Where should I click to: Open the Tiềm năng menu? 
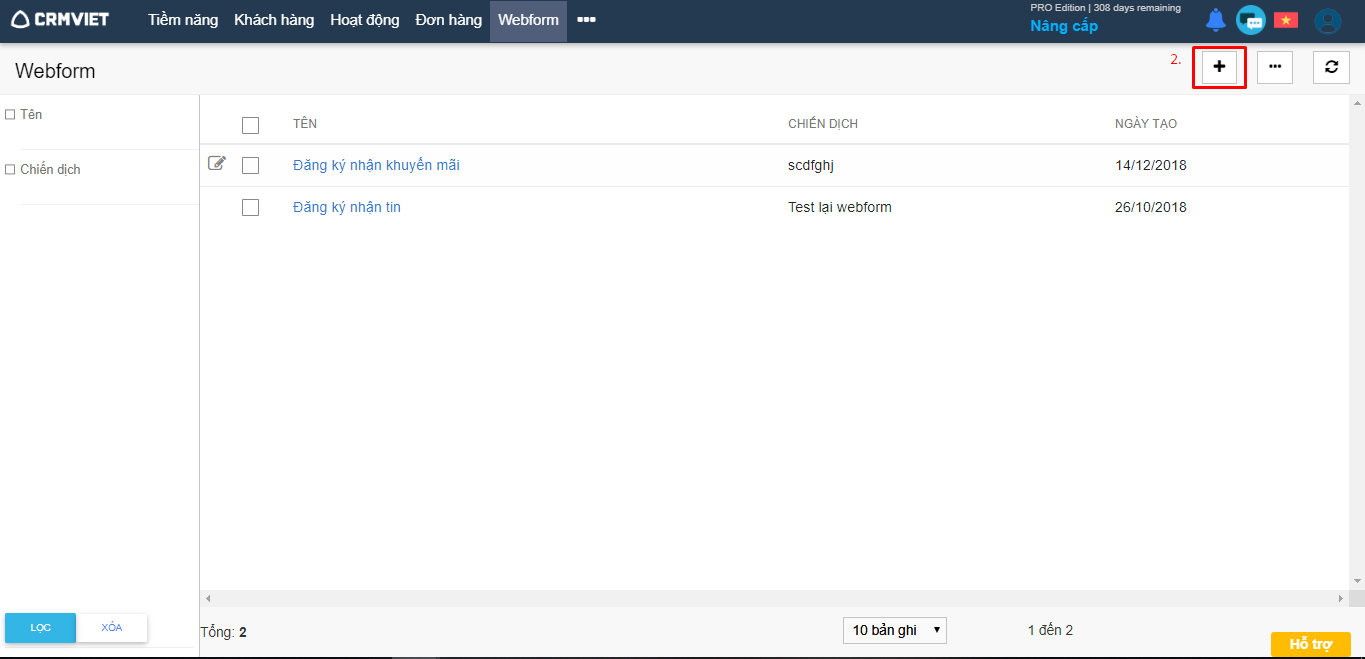183,20
